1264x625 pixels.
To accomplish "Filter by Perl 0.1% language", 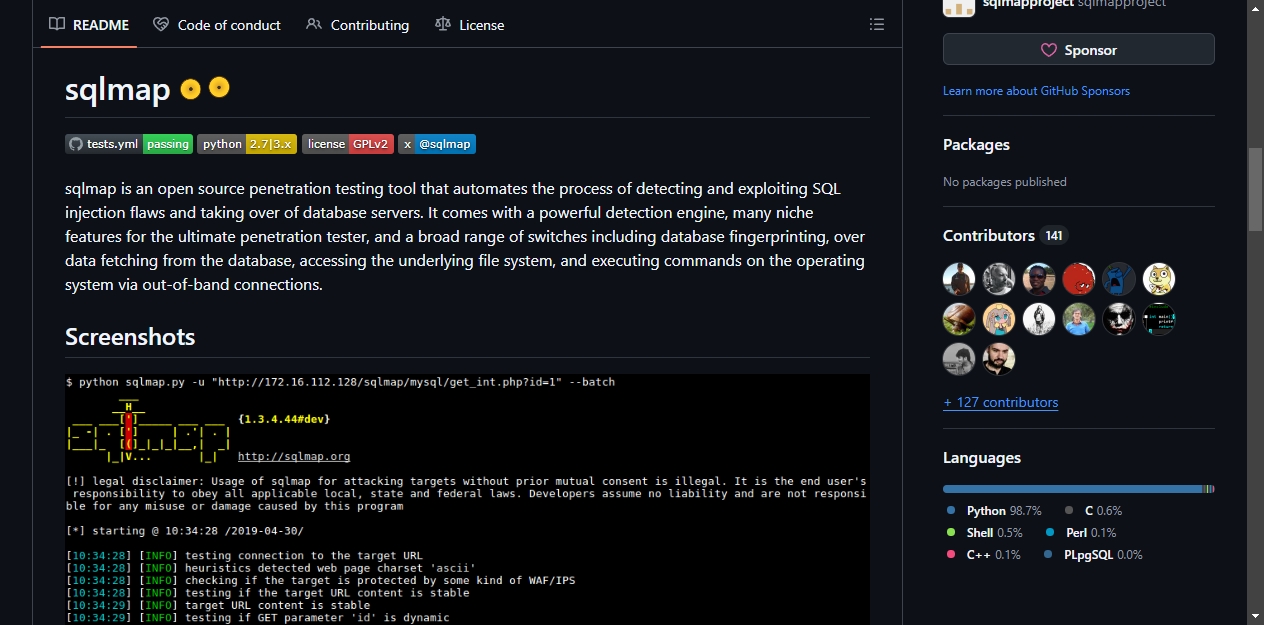I will click(1080, 533).
